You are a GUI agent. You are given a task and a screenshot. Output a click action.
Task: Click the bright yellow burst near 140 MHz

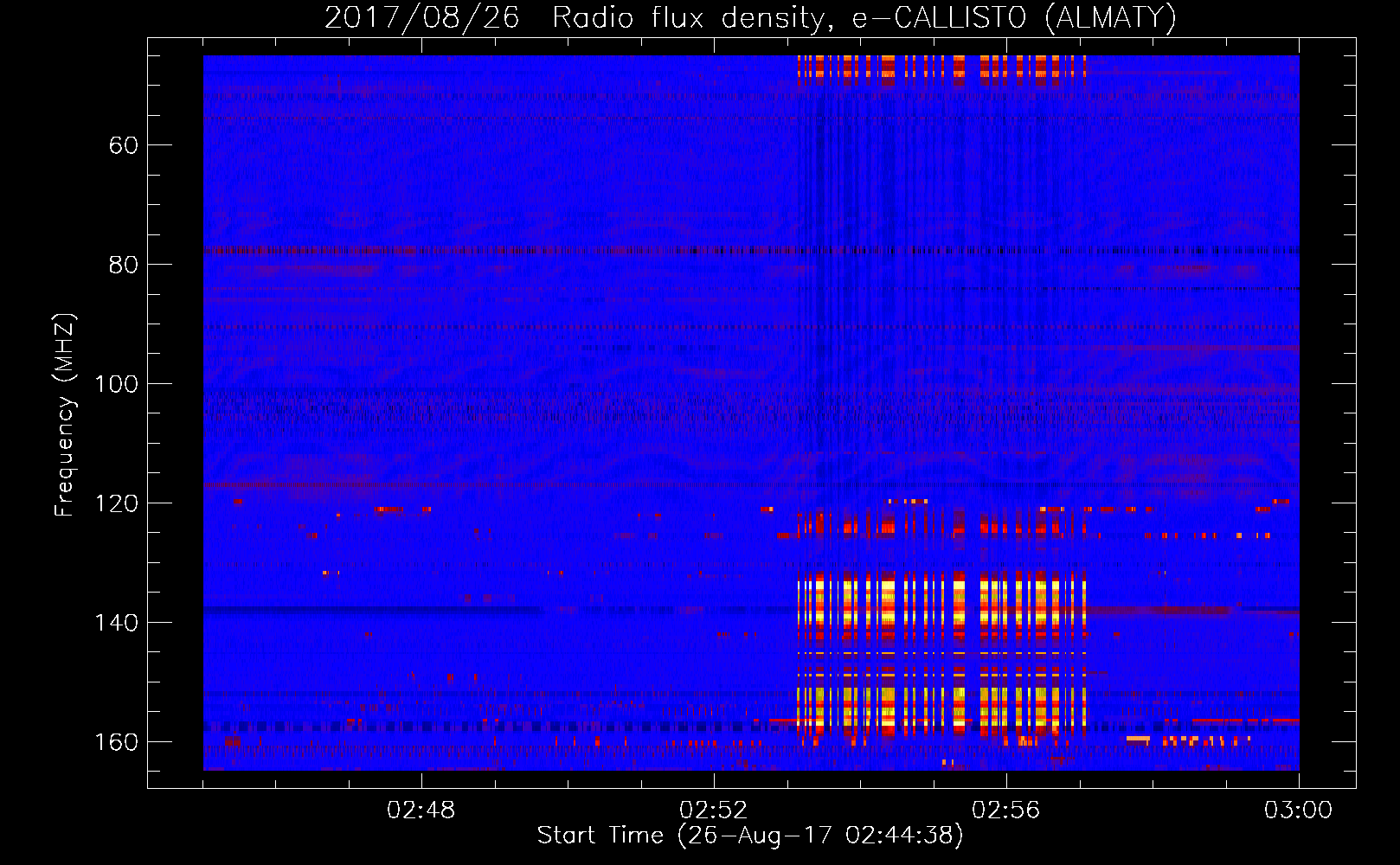point(941,605)
